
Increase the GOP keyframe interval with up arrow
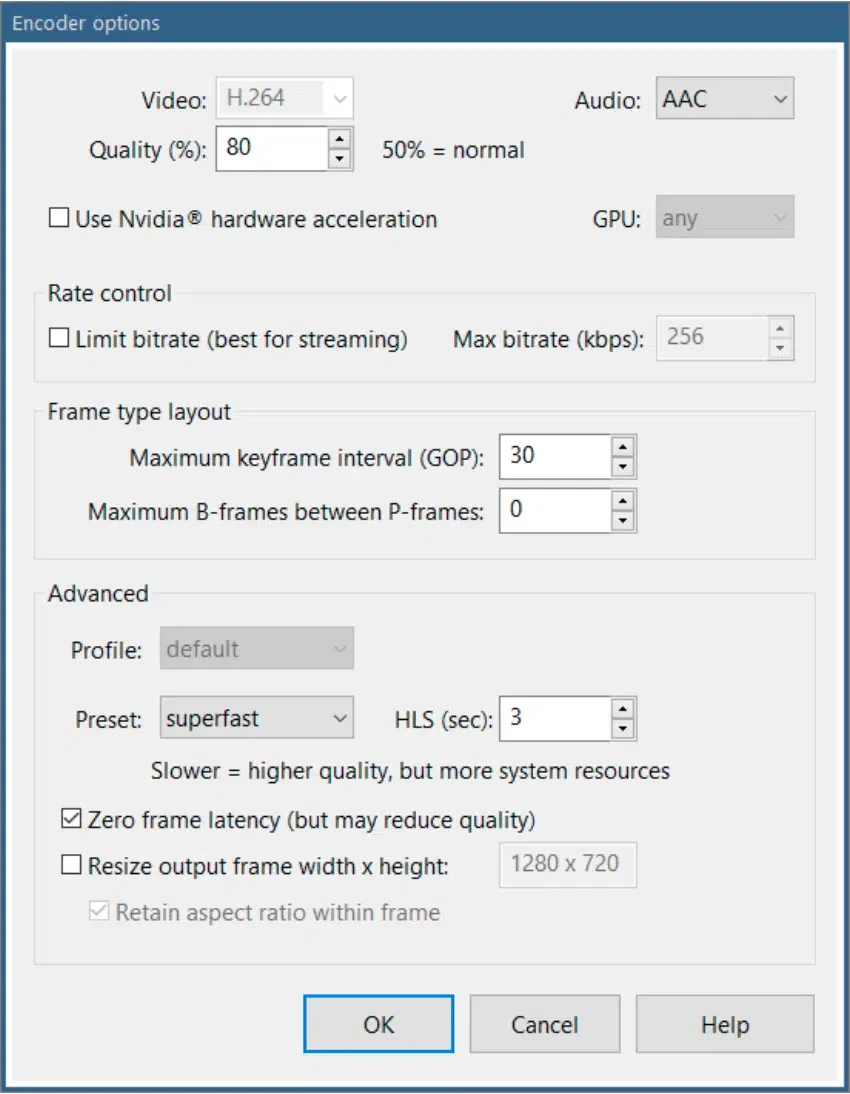click(x=623, y=446)
